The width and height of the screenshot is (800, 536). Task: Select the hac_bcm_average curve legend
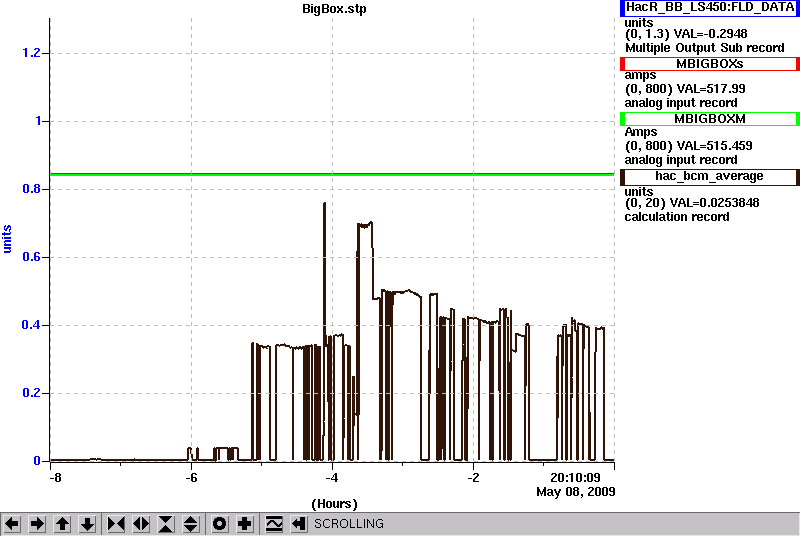[x=710, y=176]
